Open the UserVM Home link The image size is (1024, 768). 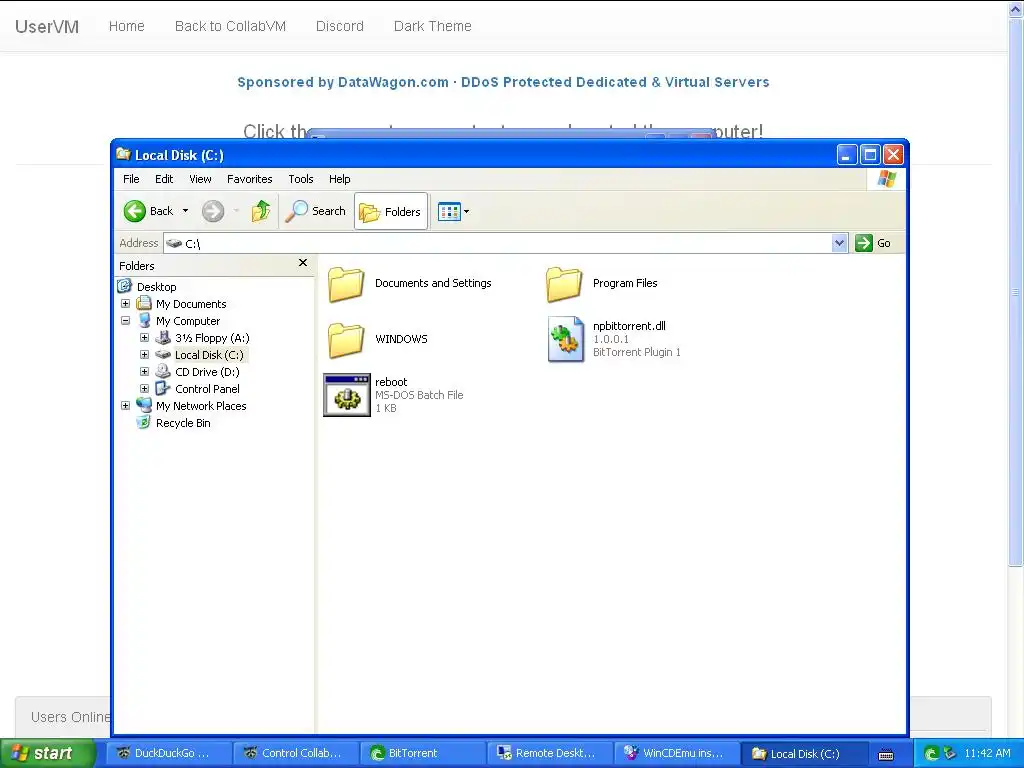point(126,26)
